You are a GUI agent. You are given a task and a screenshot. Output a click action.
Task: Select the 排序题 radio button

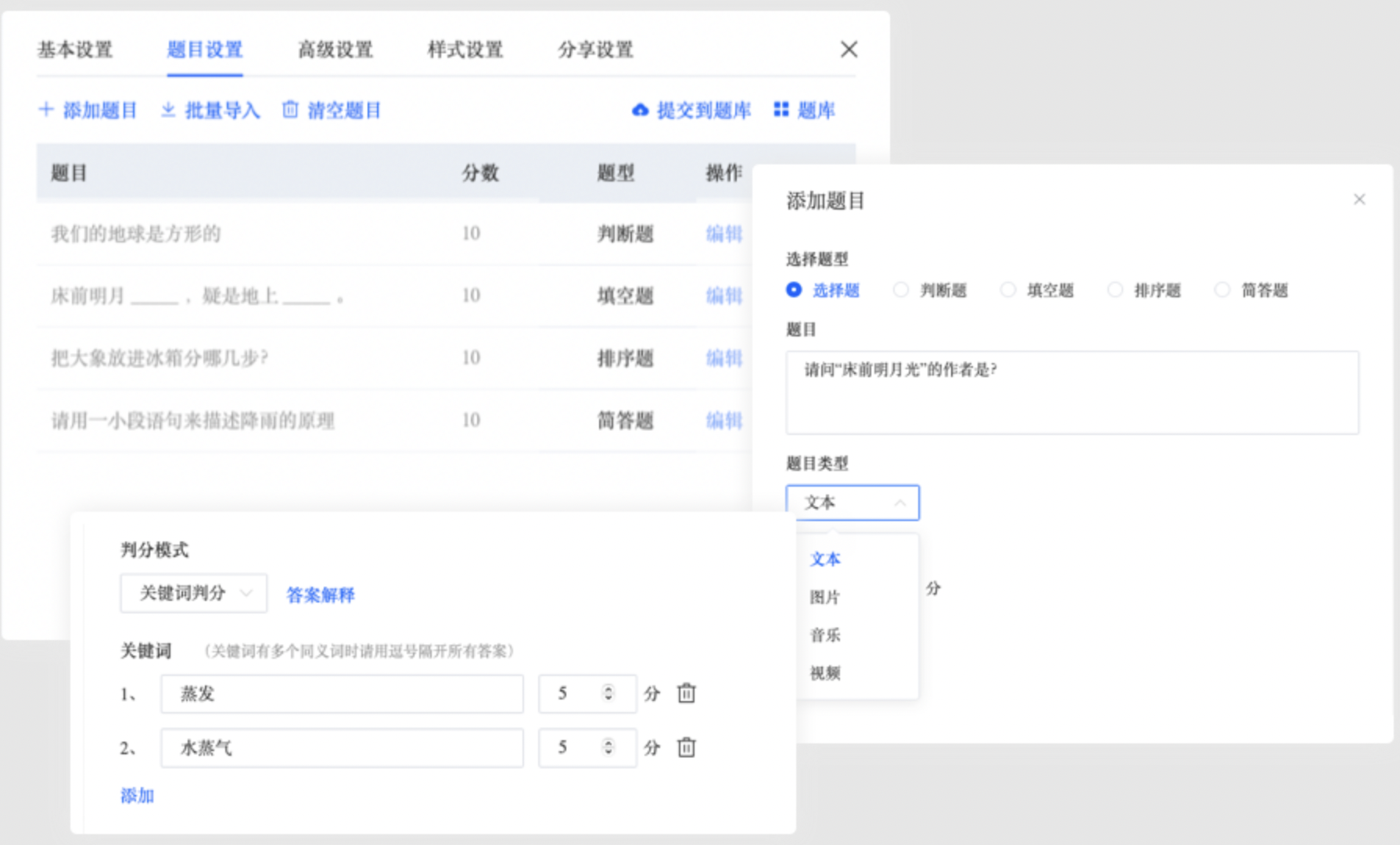pos(1115,289)
